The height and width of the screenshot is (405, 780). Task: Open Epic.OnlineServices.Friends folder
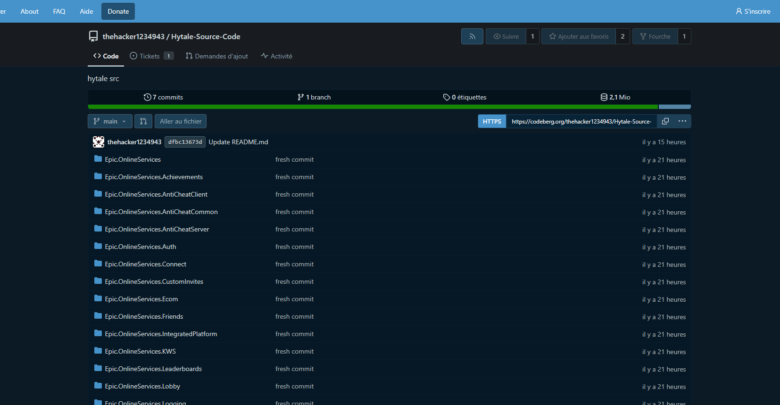tap(144, 316)
